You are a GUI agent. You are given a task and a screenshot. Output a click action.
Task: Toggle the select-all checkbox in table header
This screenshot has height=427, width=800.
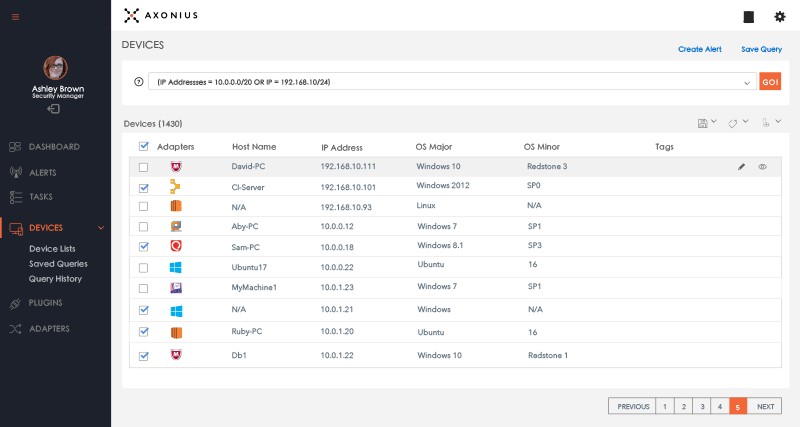(x=144, y=146)
